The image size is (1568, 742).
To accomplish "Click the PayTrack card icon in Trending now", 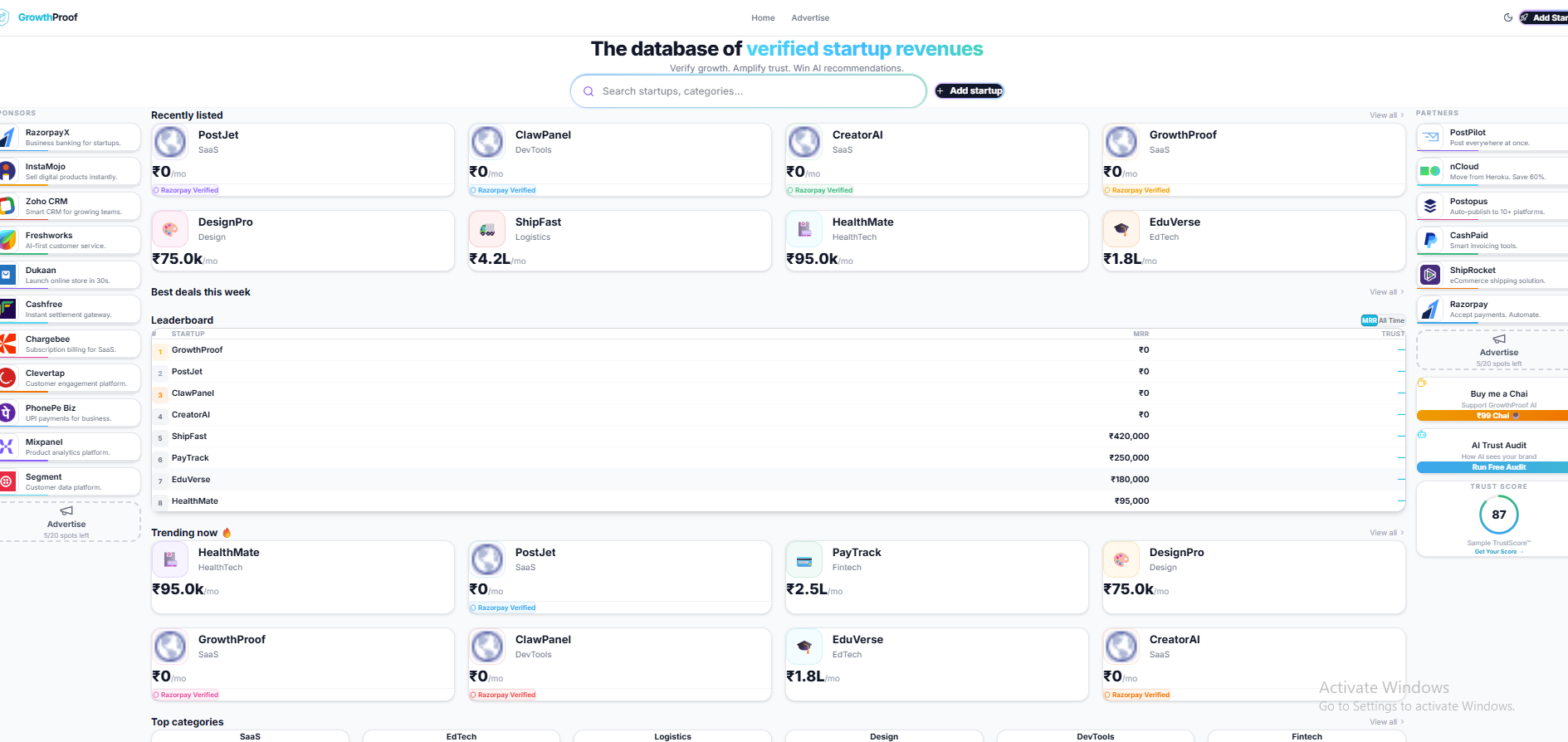I will (804, 561).
